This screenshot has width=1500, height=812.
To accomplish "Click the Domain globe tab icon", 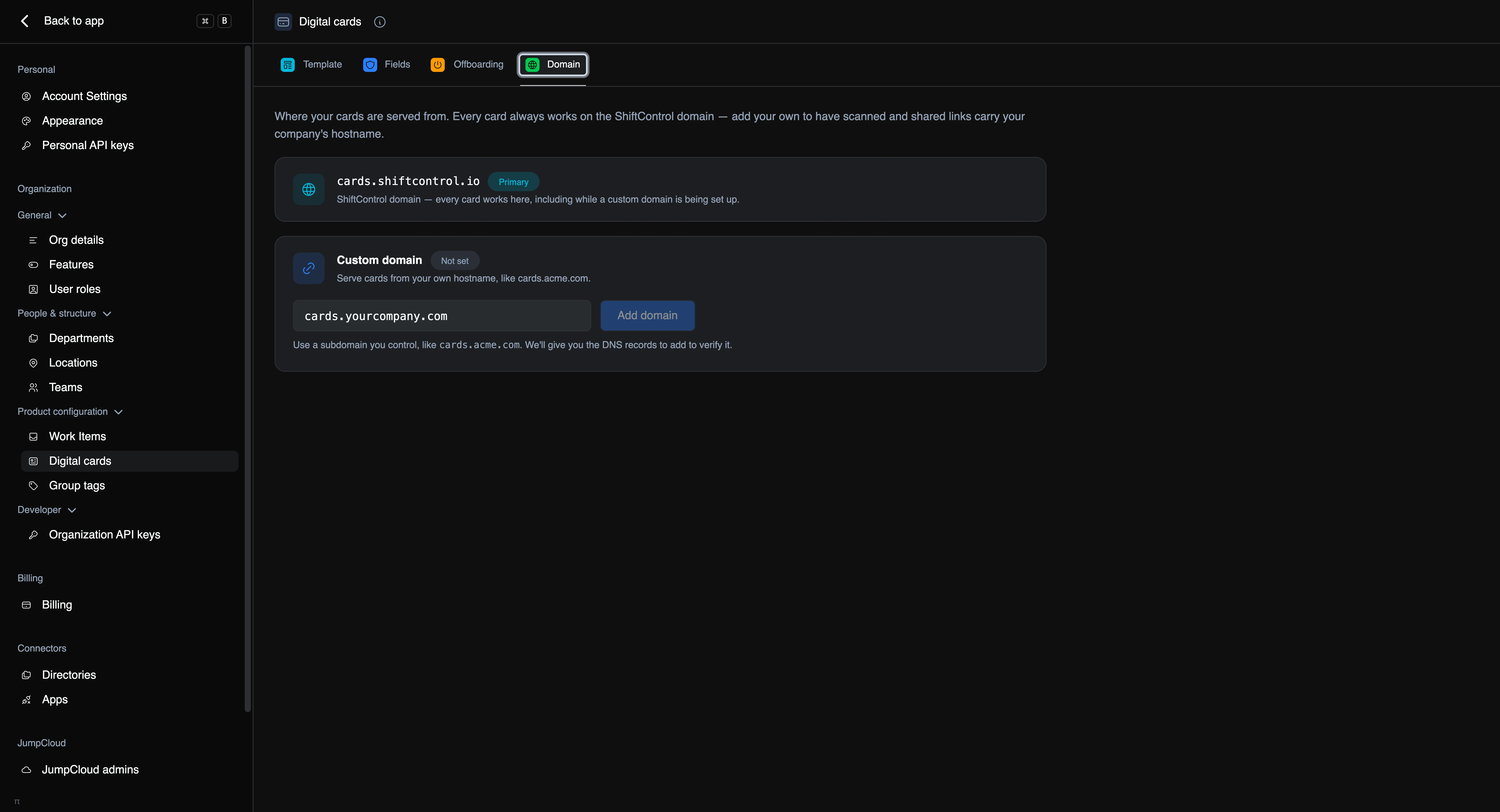I will click(532, 65).
